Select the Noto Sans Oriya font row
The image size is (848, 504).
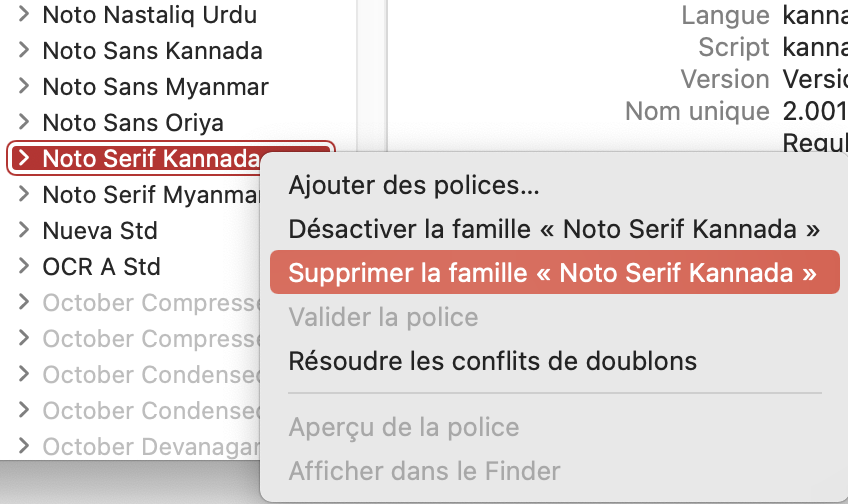click(x=133, y=123)
